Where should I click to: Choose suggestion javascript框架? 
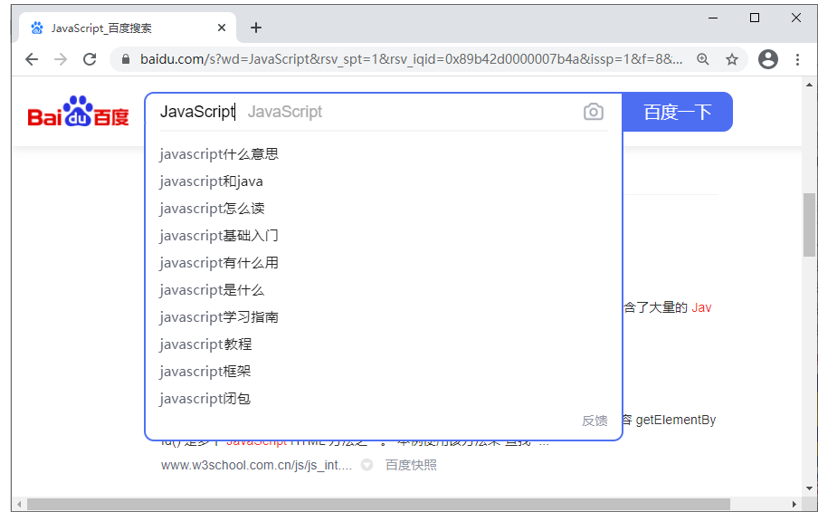205,372
